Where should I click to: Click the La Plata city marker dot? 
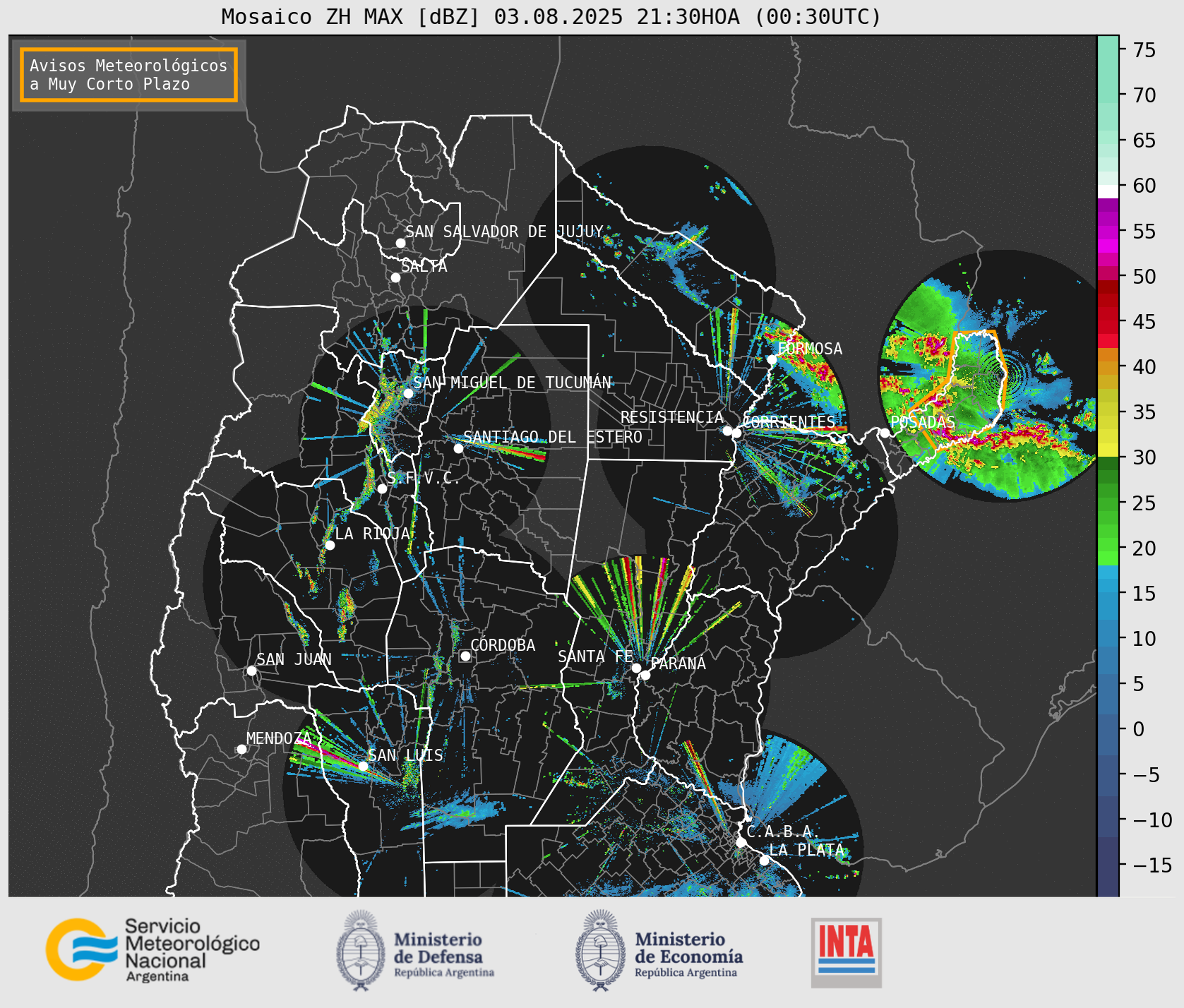764,860
